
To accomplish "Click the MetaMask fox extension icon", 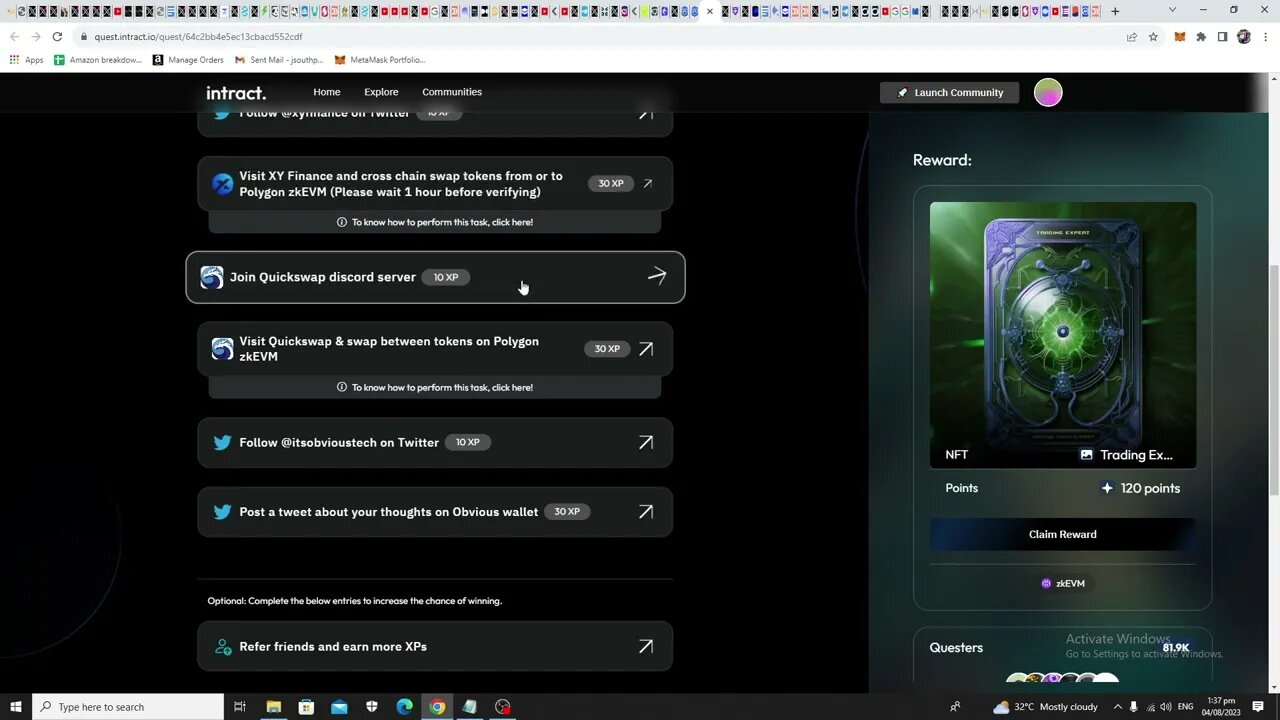I will point(1180,37).
